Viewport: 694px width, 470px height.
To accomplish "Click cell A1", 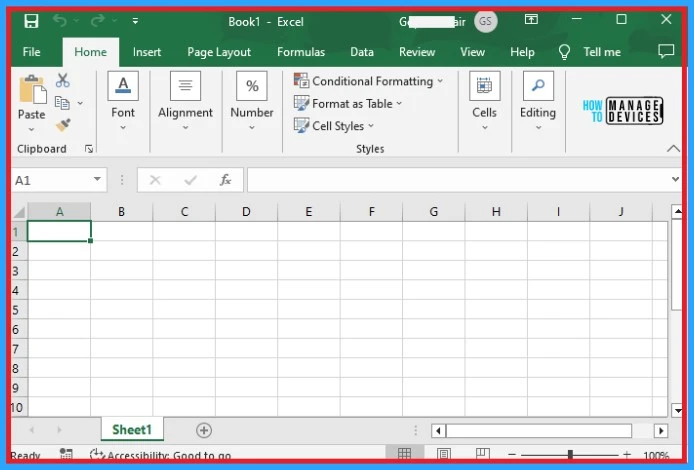I will pos(59,231).
